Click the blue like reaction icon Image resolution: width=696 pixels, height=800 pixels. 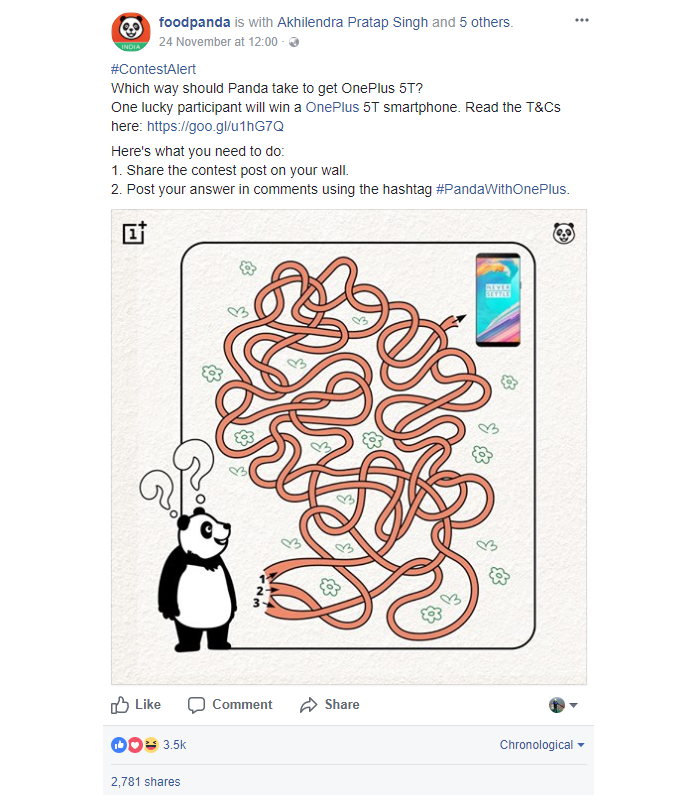pos(118,745)
